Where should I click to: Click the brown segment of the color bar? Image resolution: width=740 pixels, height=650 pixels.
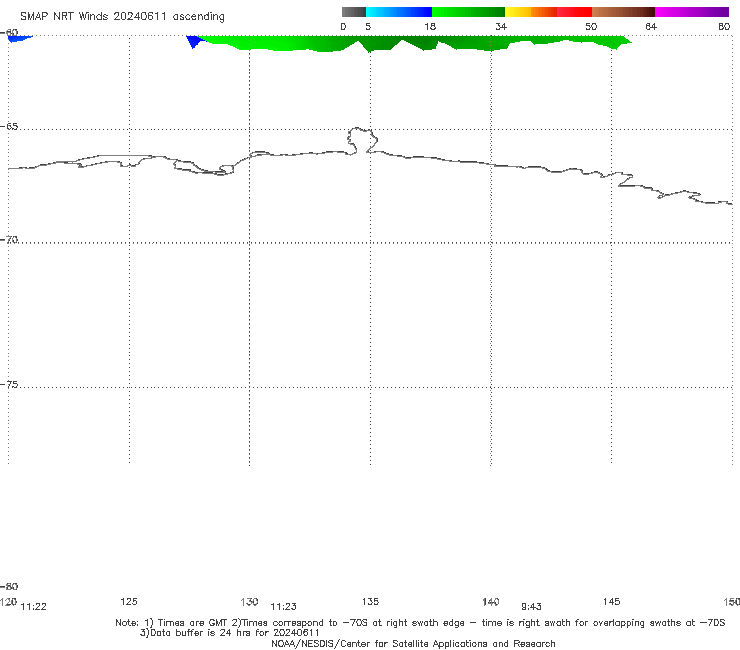coord(623,12)
